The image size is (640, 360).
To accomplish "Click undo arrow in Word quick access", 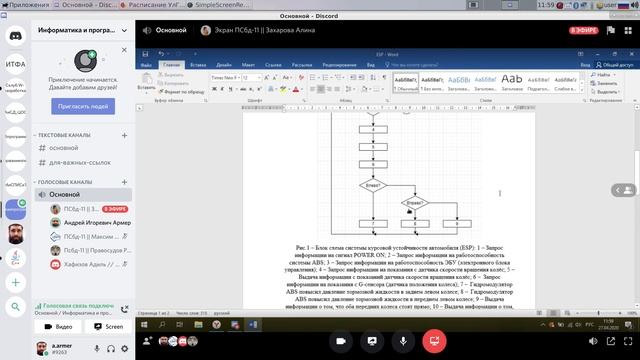I will 161,54.
